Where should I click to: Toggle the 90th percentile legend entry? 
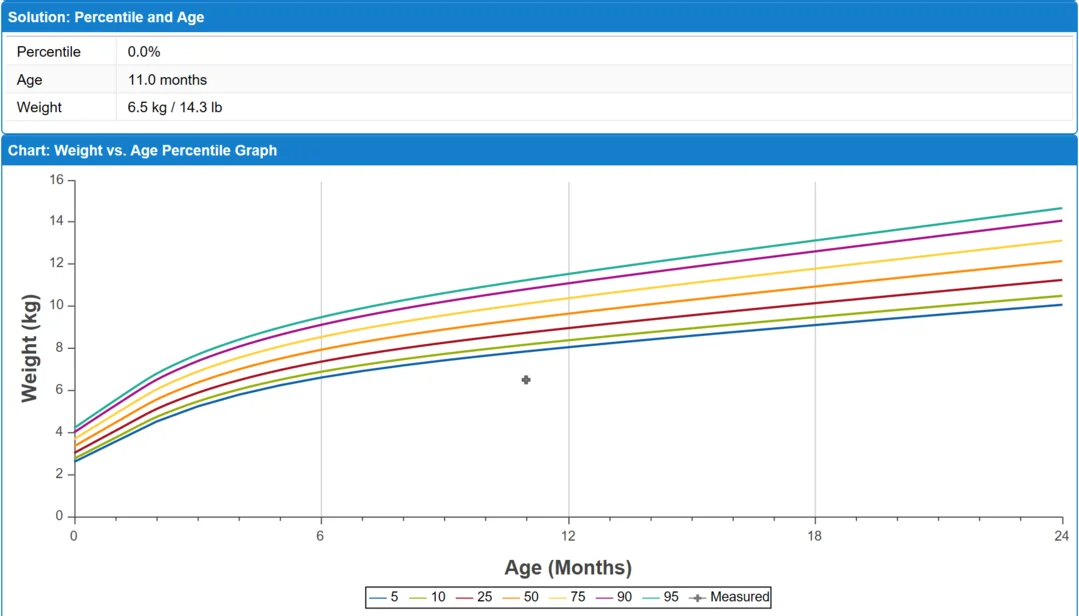pyautogui.click(x=614, y=597)
